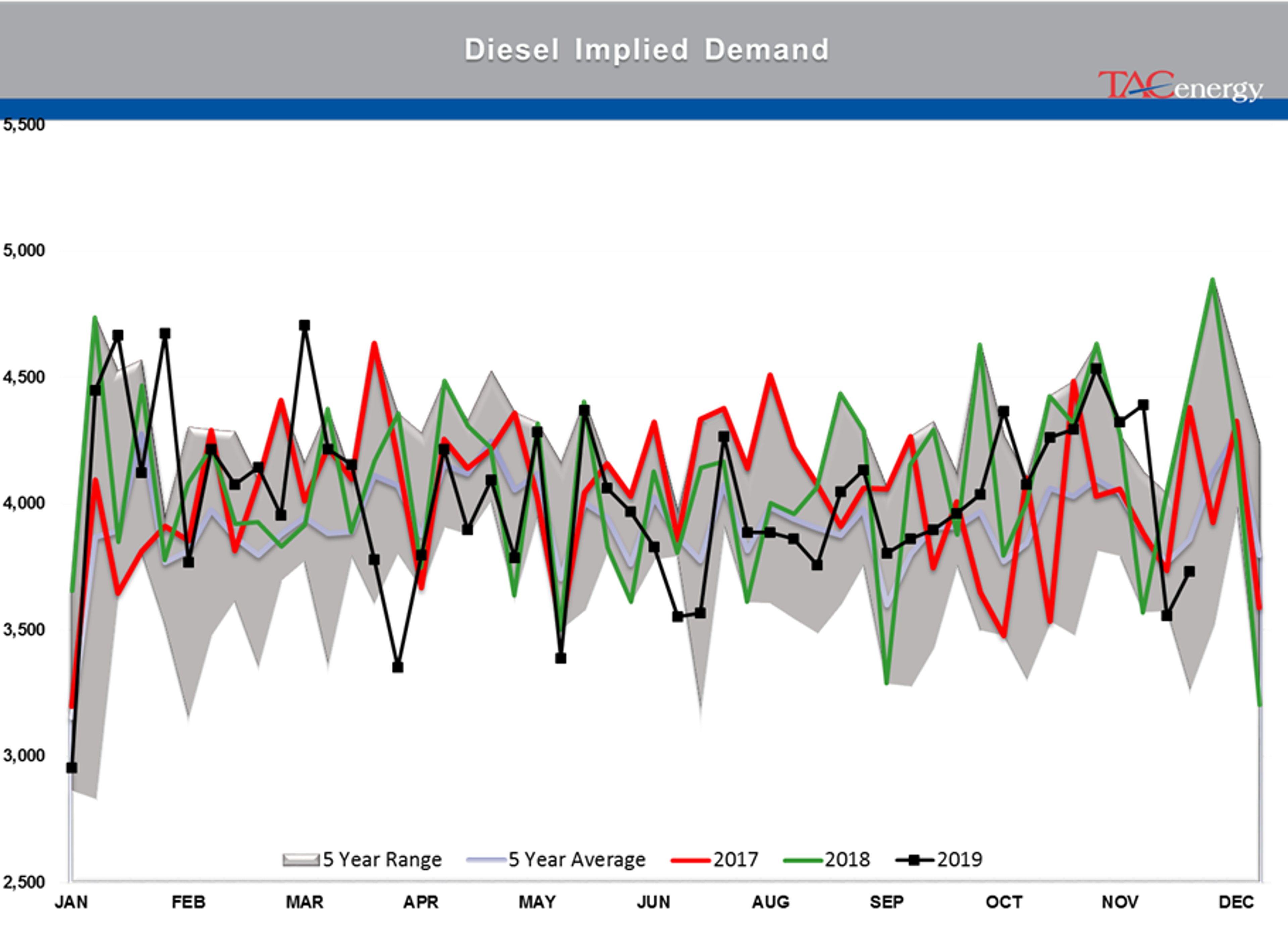
Task: Click the JUN x-axis label
Action: 654,902
